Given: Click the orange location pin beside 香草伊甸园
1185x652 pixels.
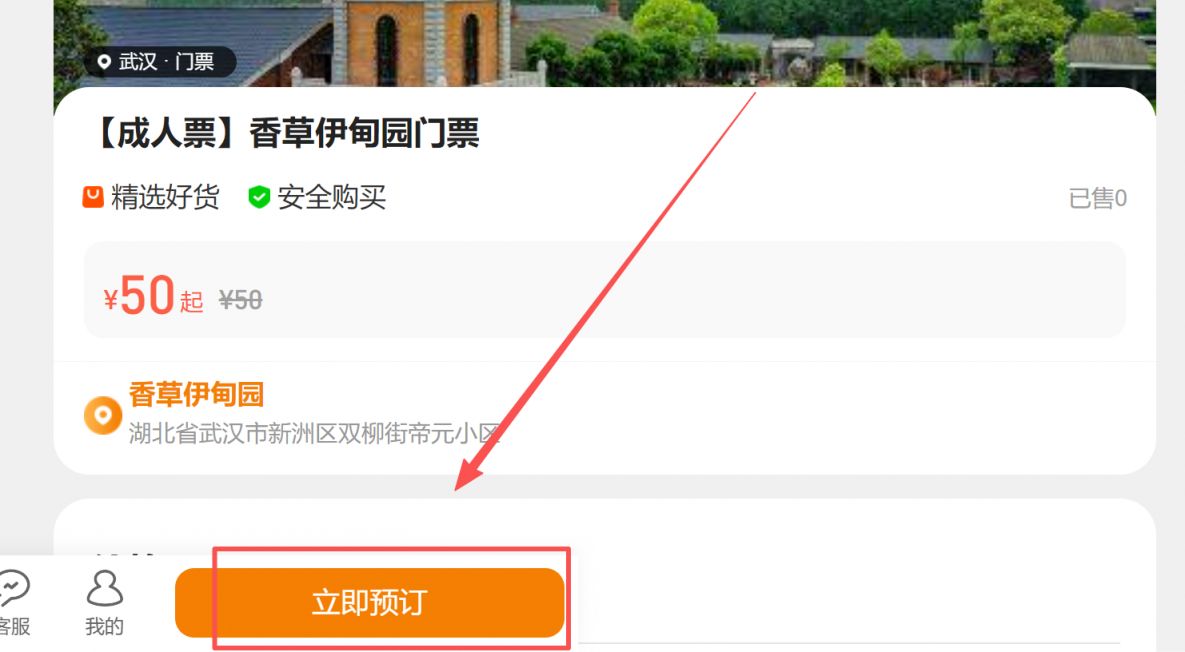Looking at the screenshot, I should (x=103, y=416).
